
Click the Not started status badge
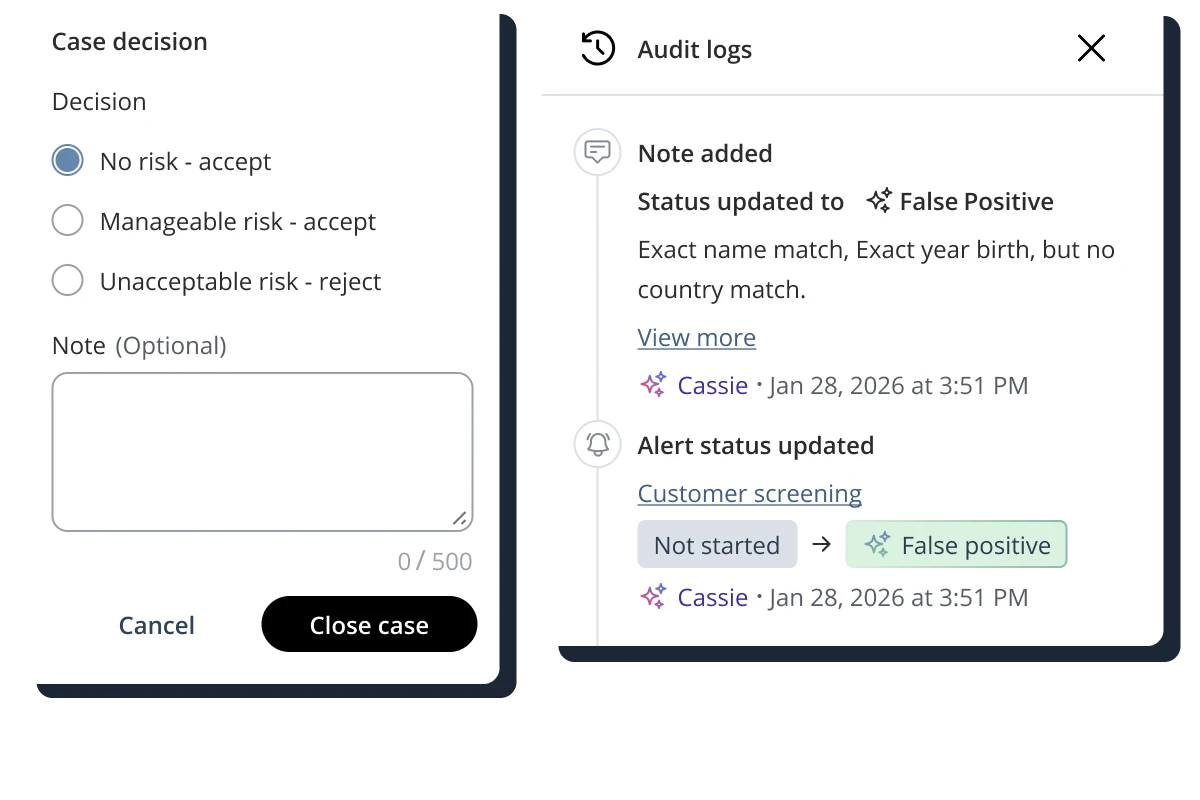coord(717,545)
